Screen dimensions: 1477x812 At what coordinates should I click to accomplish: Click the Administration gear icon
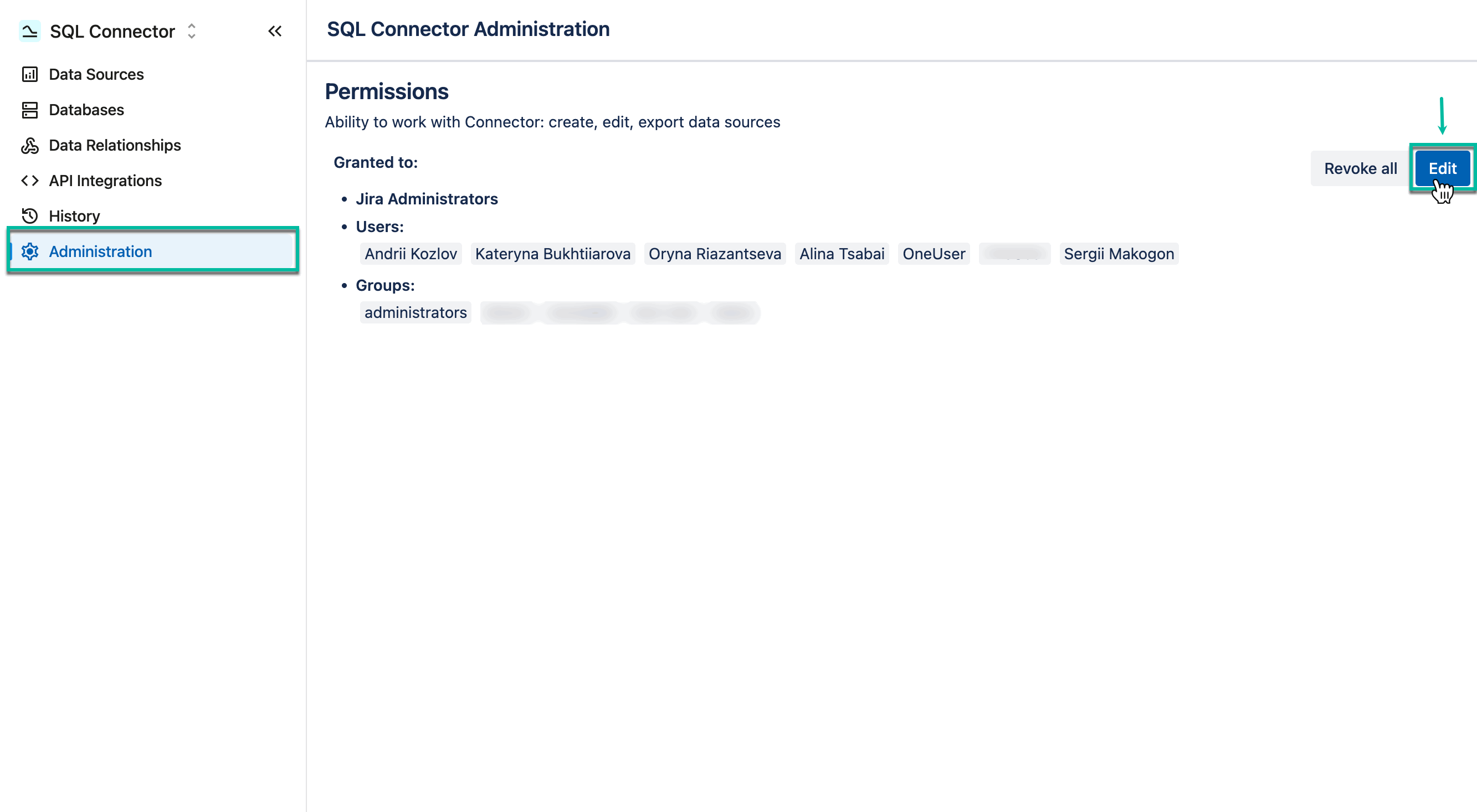tap(30, 251)
